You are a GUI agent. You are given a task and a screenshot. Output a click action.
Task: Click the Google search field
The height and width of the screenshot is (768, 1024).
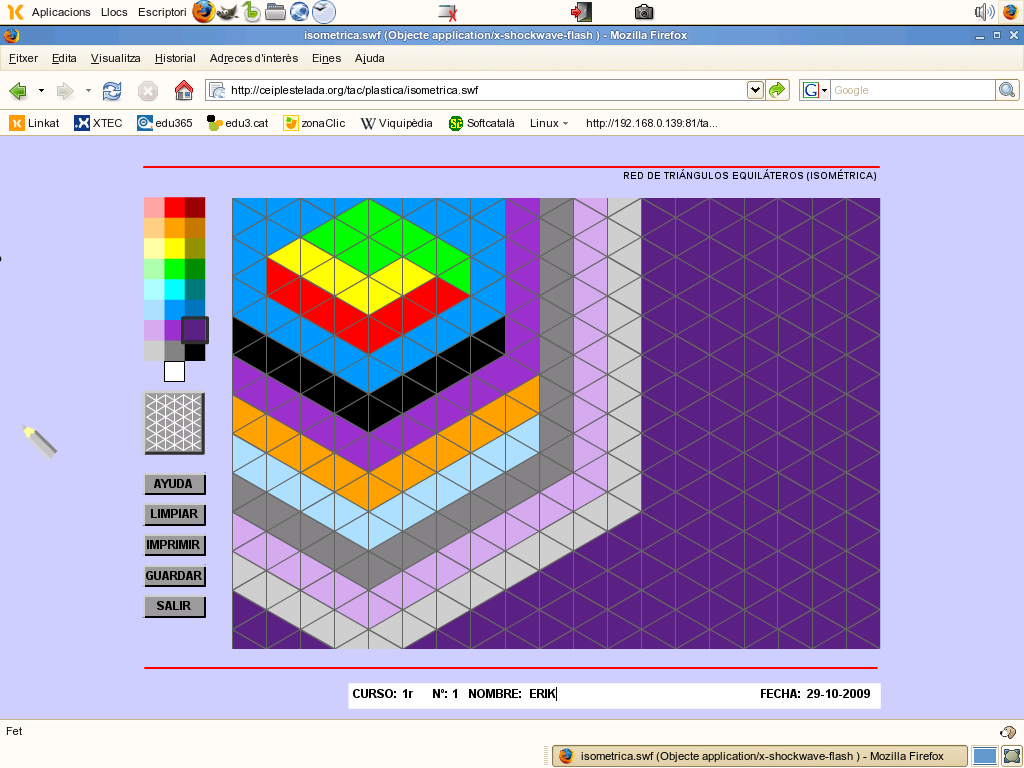912,90
